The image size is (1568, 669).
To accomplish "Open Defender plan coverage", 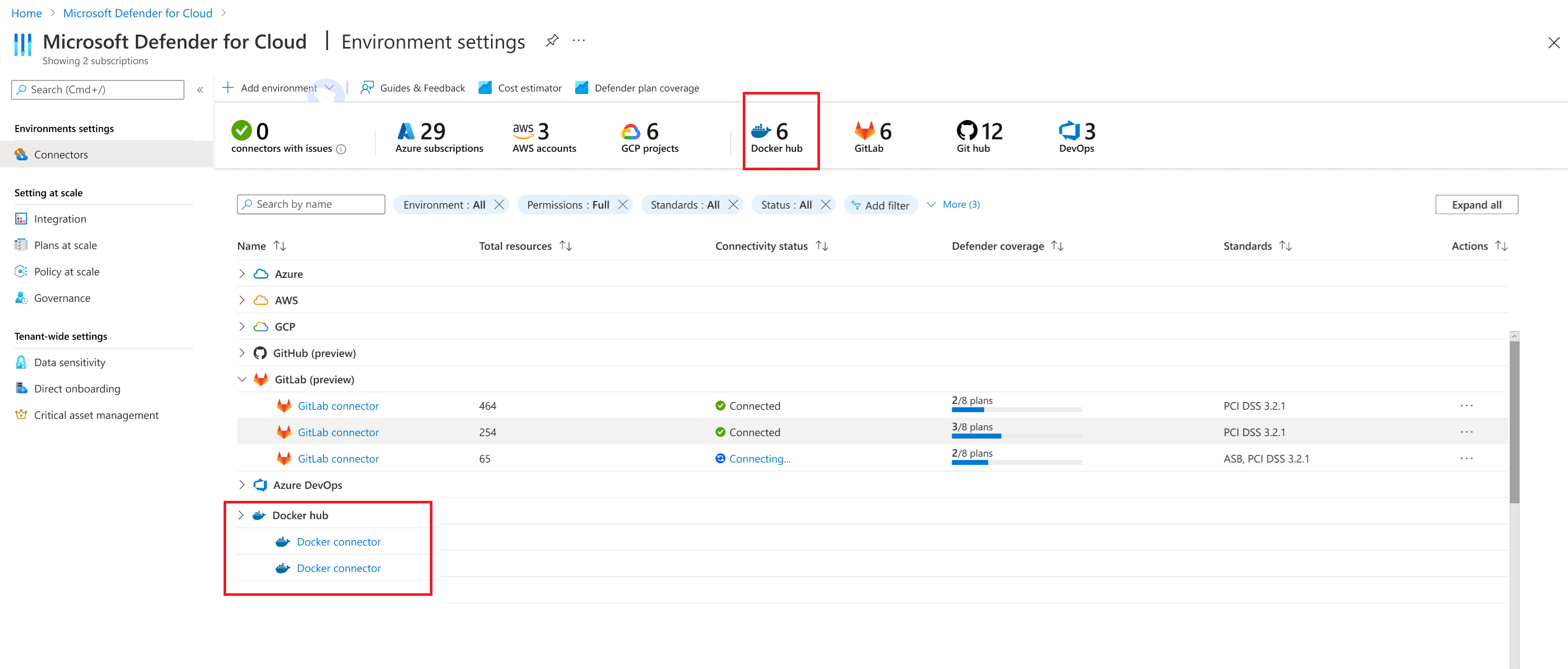I will pyautogui.click(x=637, y=88).
